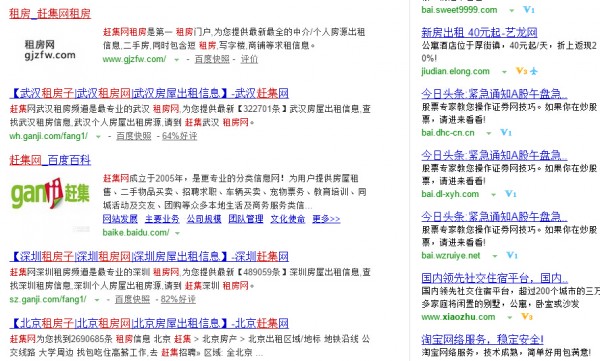Click V1 badge next to bai.wzruiye.net
The image size is (600, 361).
(x=512, y=255)
